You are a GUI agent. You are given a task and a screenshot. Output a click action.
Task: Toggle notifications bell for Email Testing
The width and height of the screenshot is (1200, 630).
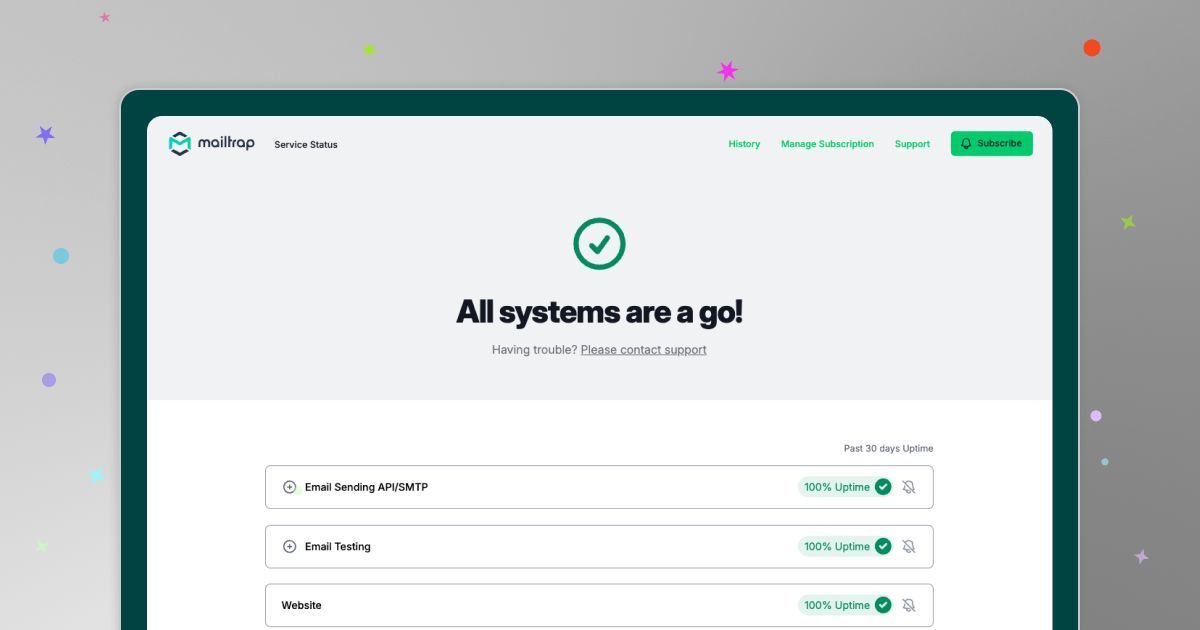[x=908, y=546]
